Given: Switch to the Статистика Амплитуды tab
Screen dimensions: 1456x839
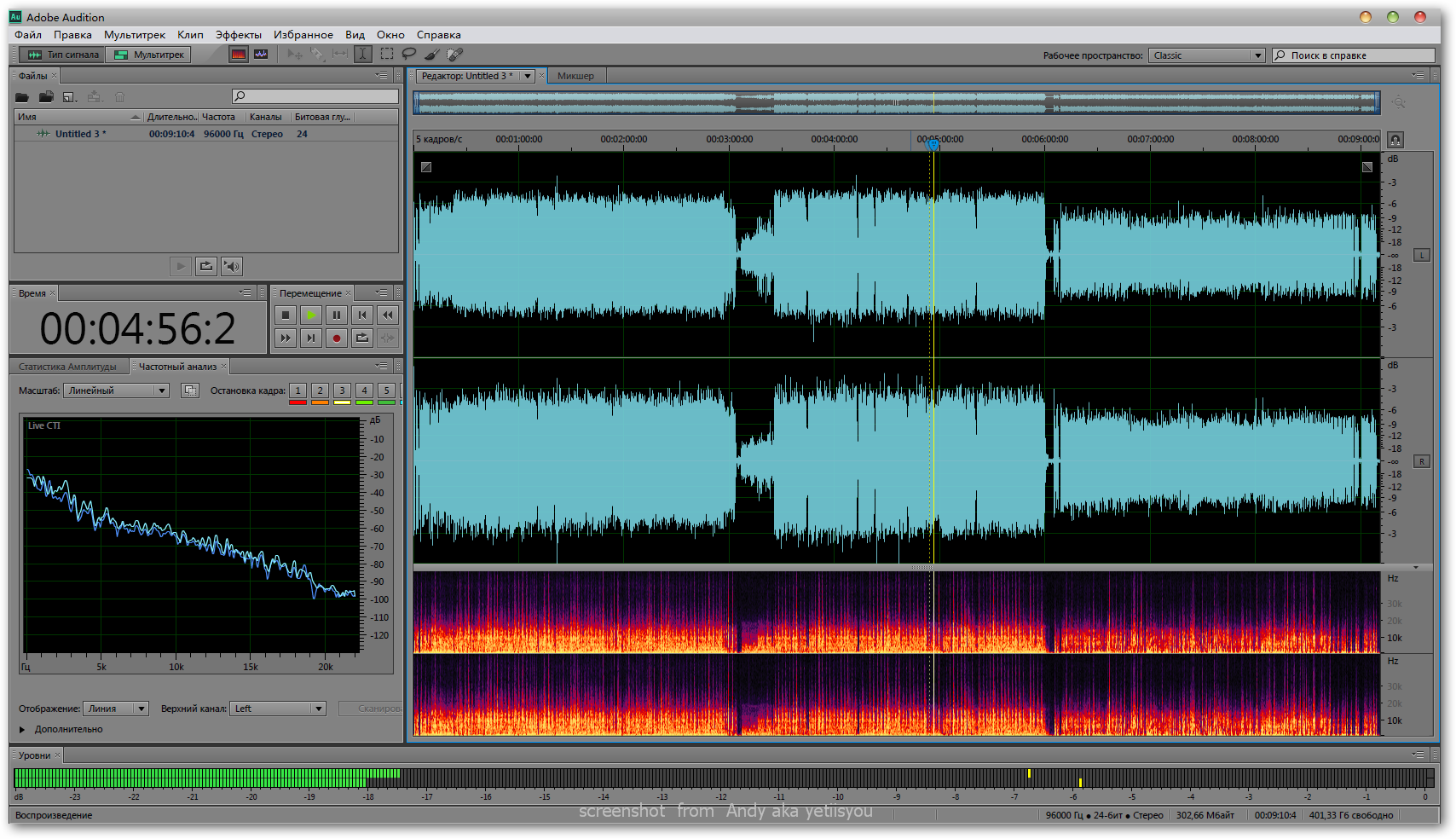Looking at the screenshot, I should [x=68, y=367].
